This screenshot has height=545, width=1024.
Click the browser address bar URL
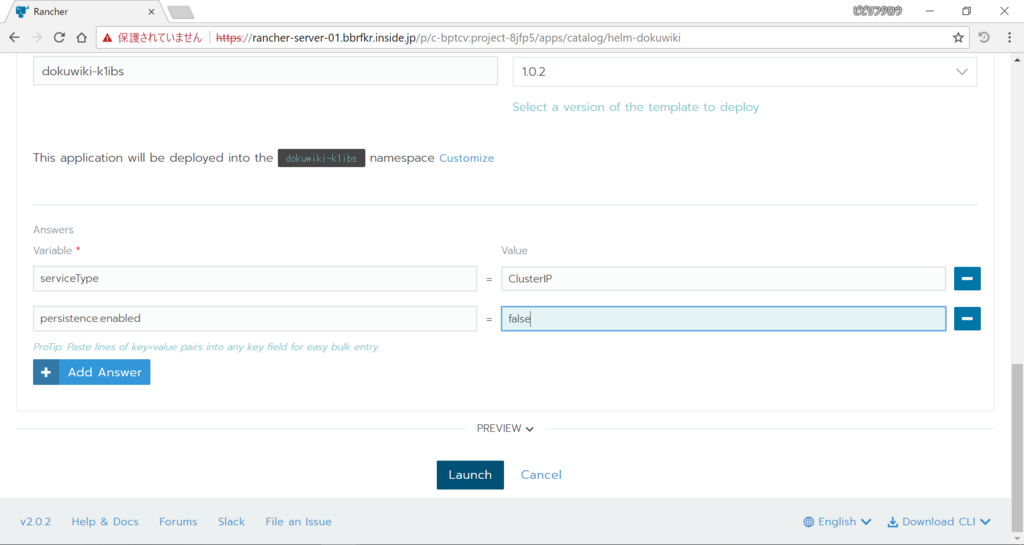tap(448, 38)
